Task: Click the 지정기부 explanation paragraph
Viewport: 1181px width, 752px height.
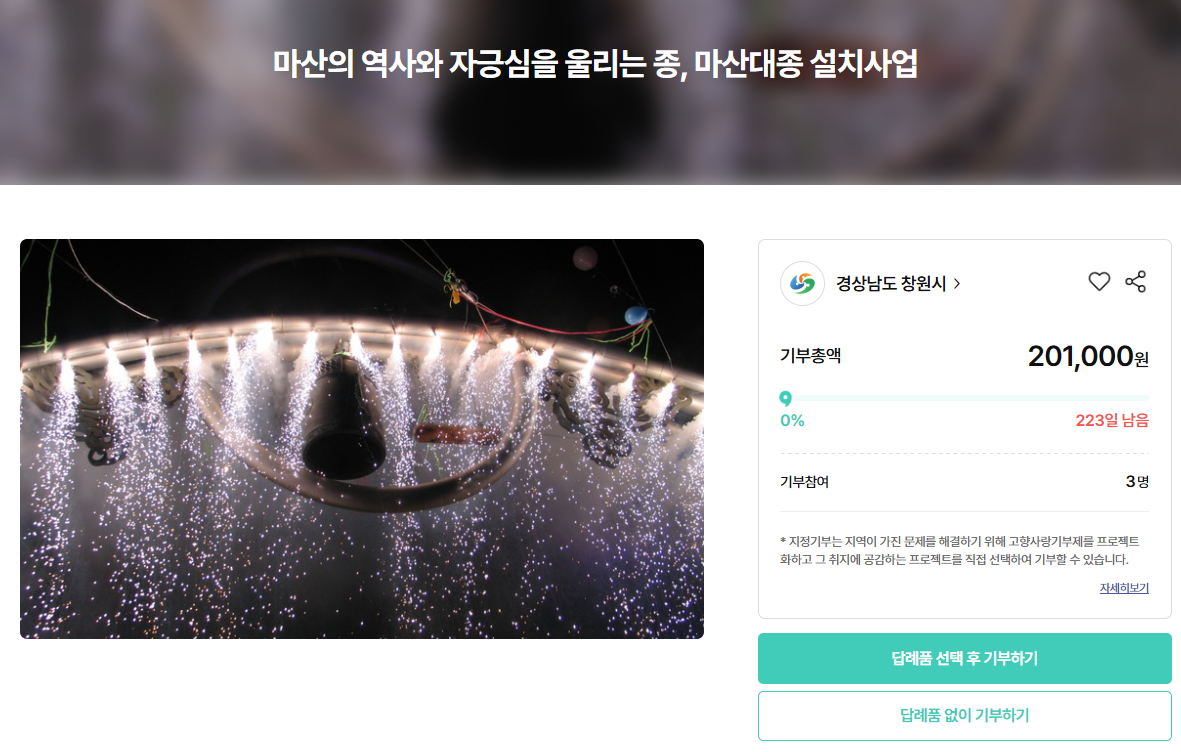Action: 960,550
